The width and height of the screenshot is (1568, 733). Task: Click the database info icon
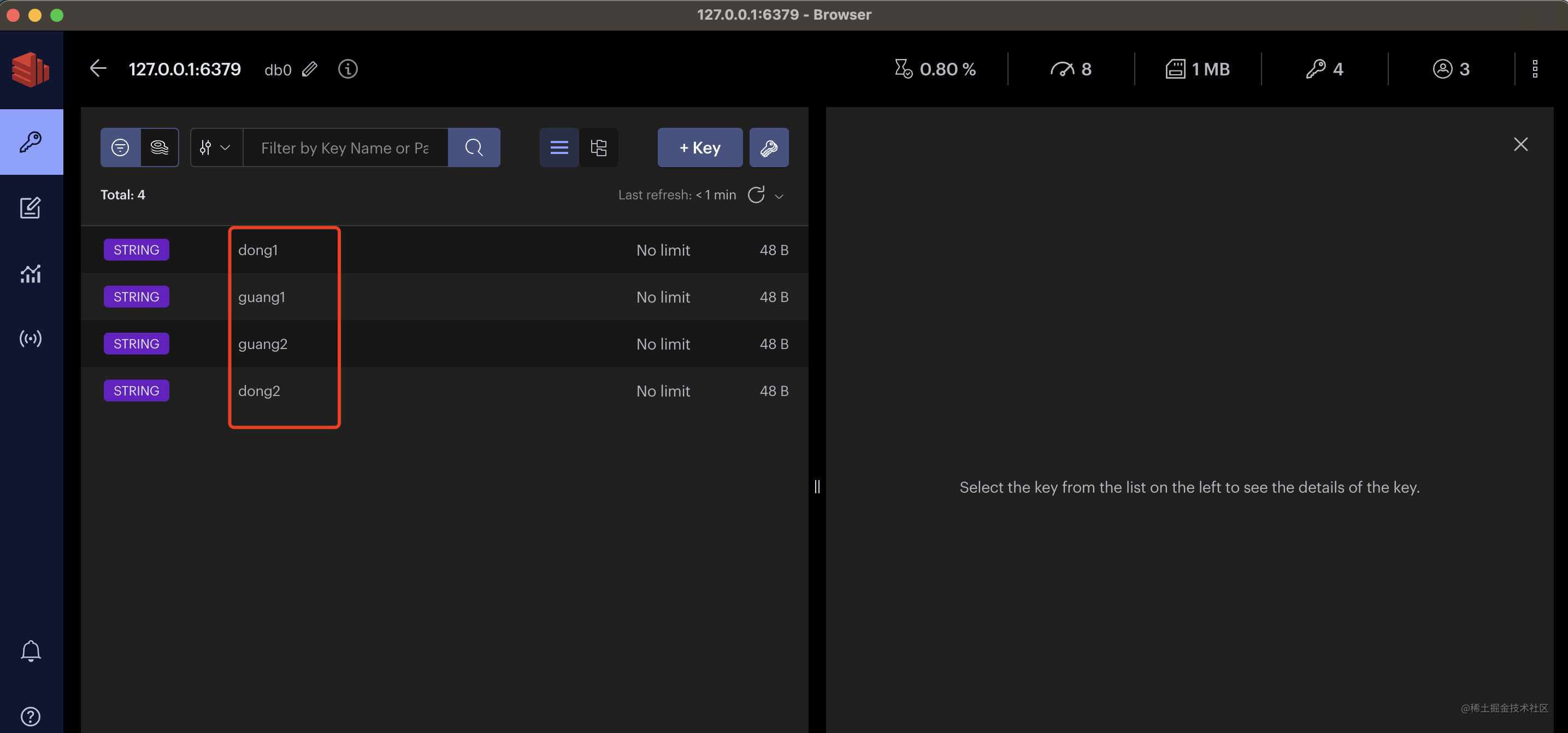coord(347,69)
